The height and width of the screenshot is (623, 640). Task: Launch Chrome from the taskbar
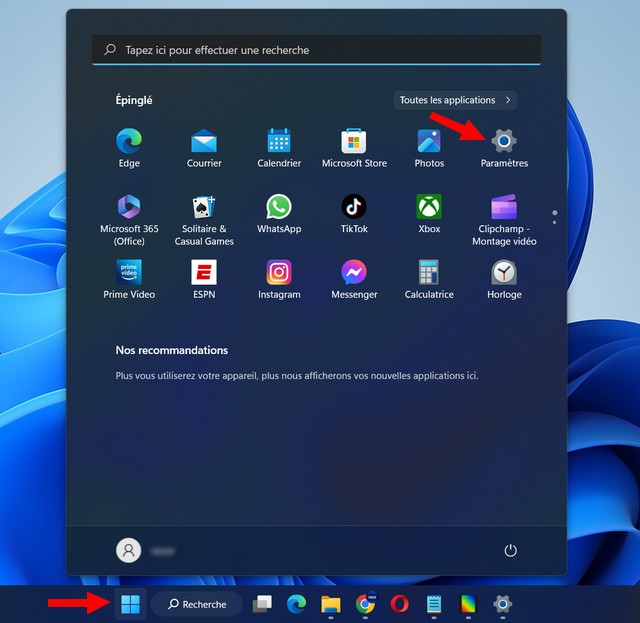(365, 604)
